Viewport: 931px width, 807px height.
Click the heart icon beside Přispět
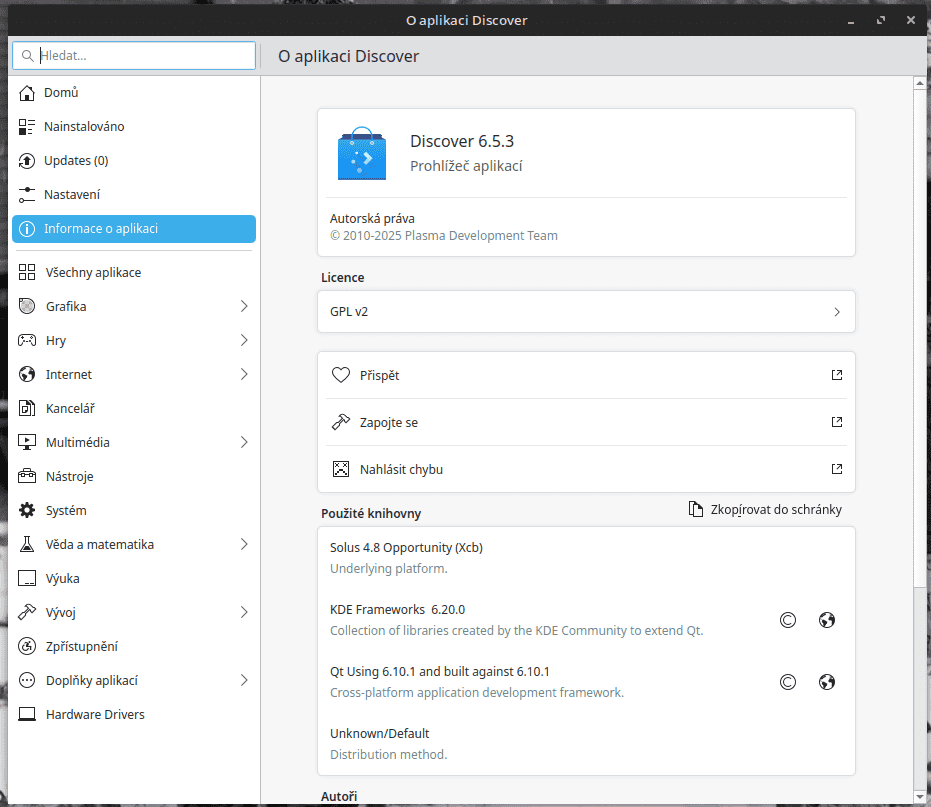coord(341,375)
